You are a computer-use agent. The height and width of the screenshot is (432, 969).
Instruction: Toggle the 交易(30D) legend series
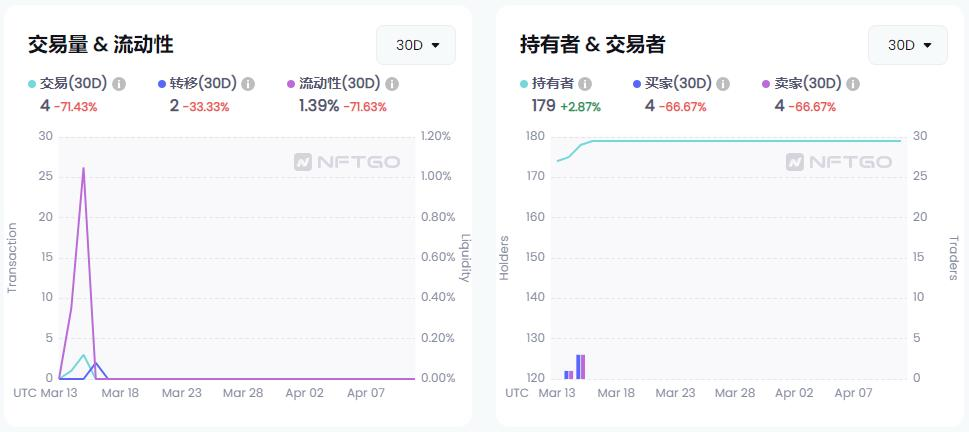click(68, 83)
